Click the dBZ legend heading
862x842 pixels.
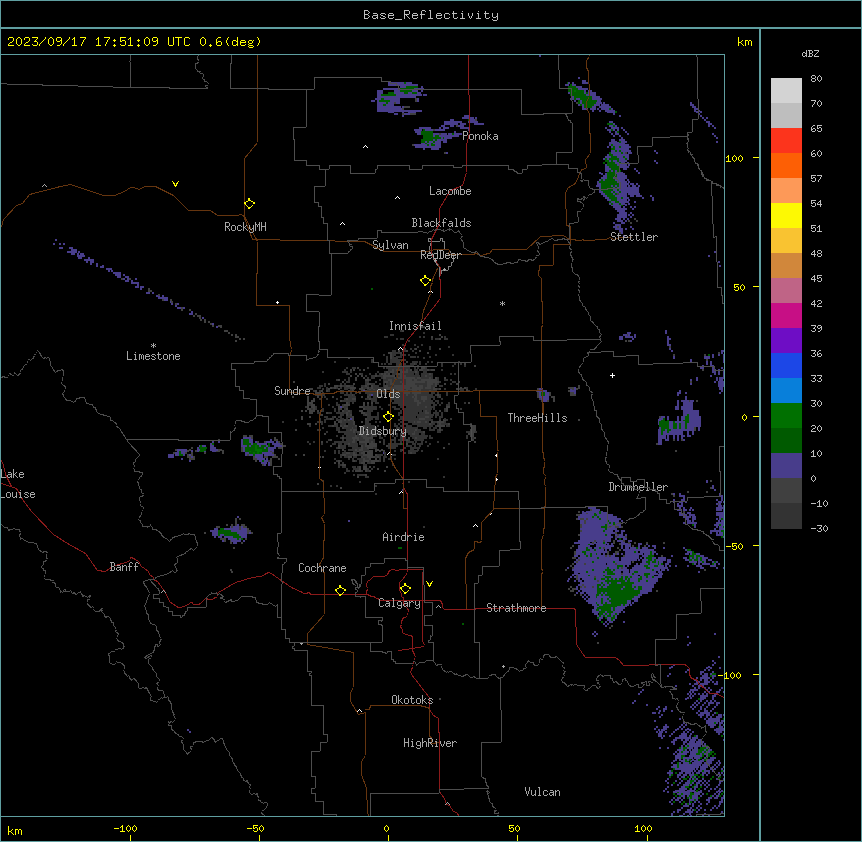[810, 54]
